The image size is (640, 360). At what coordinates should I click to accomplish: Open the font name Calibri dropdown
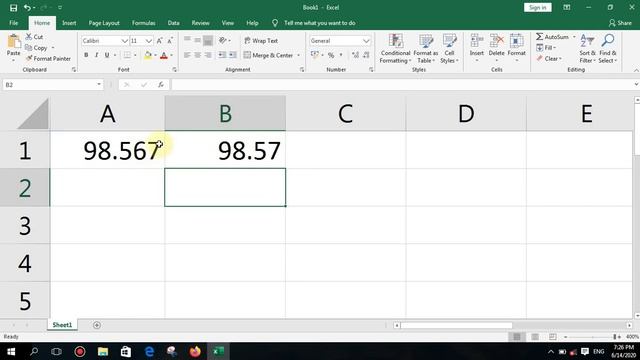124,41
